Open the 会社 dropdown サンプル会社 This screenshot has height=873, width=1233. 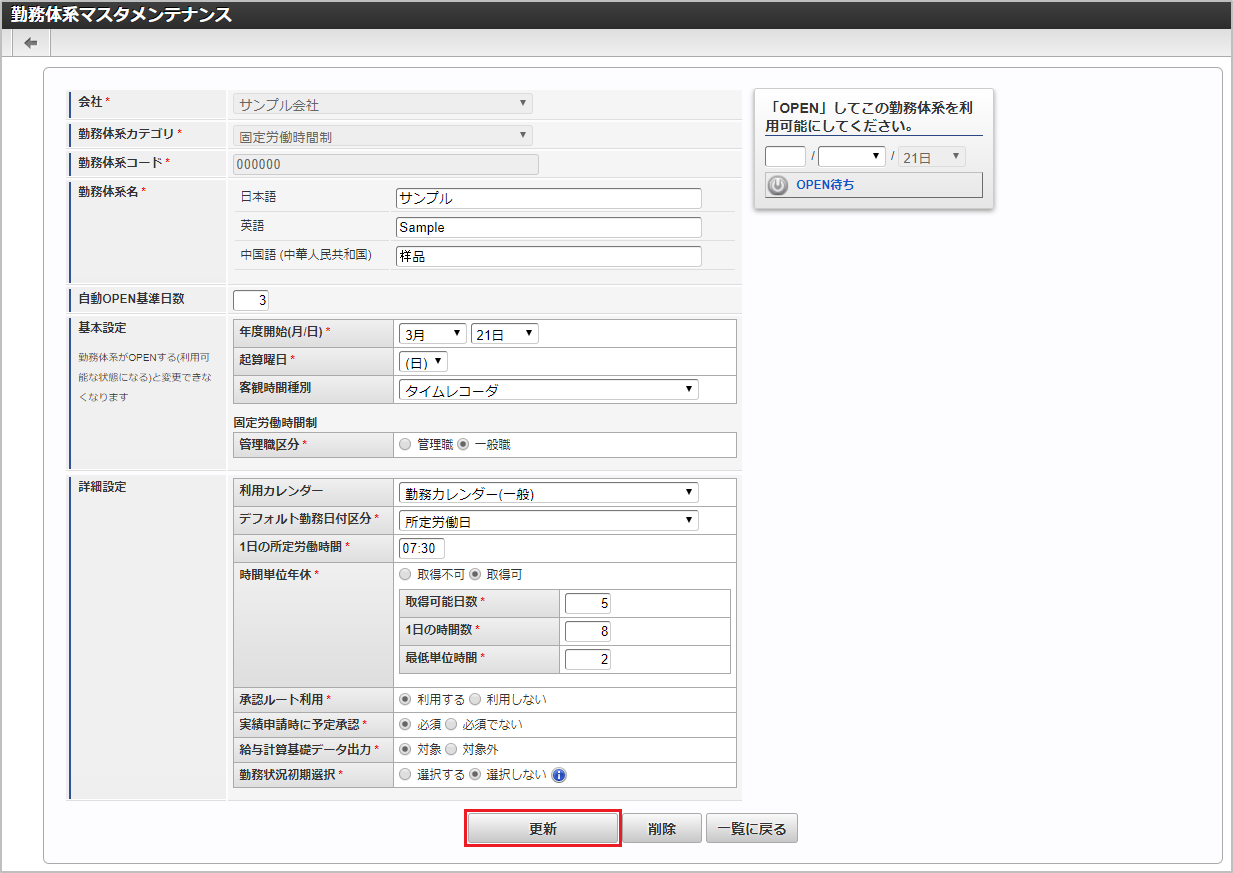click(x=382, y=104)
